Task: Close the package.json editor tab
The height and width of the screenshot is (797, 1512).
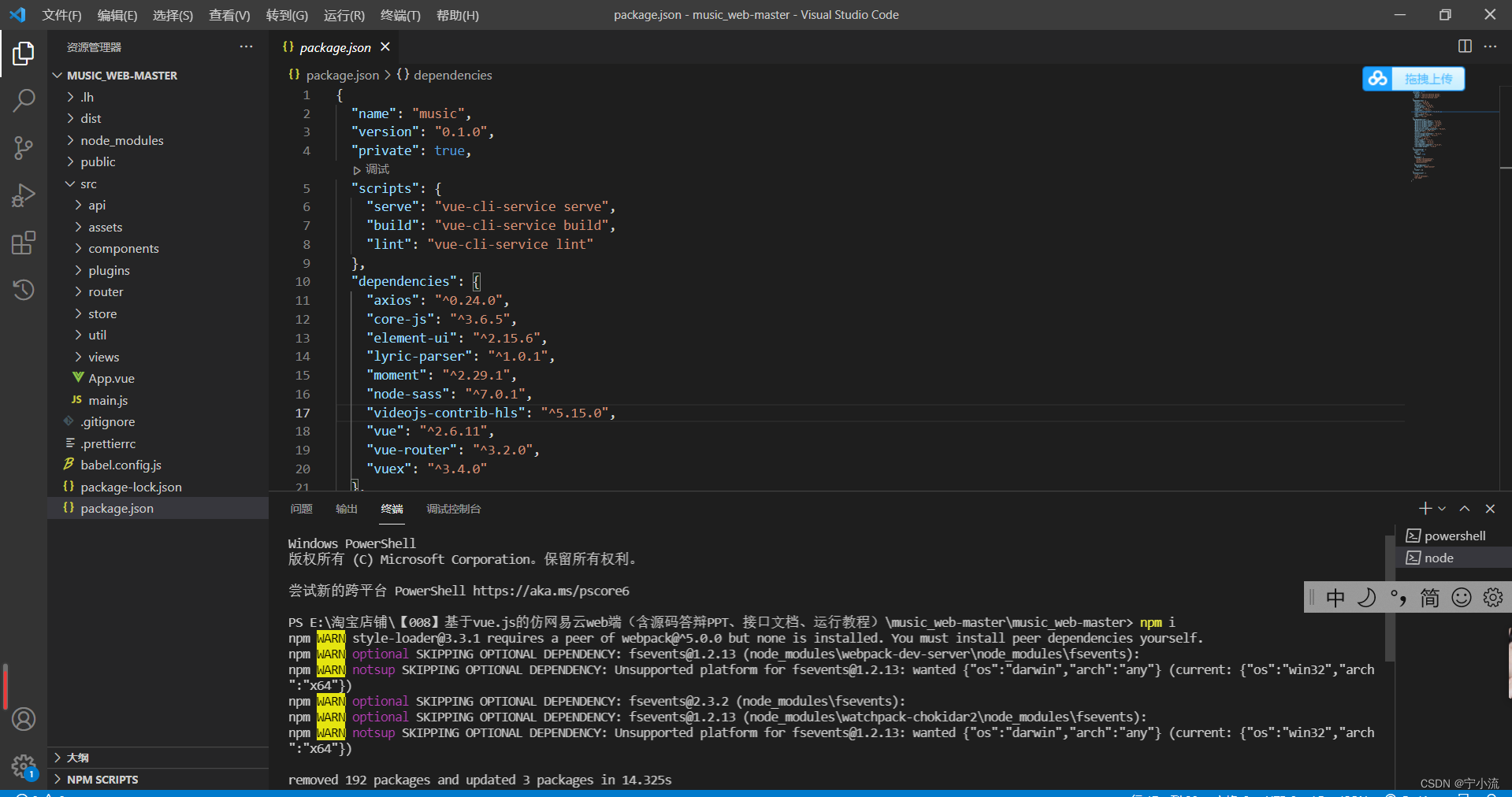Action: point(385,47)
